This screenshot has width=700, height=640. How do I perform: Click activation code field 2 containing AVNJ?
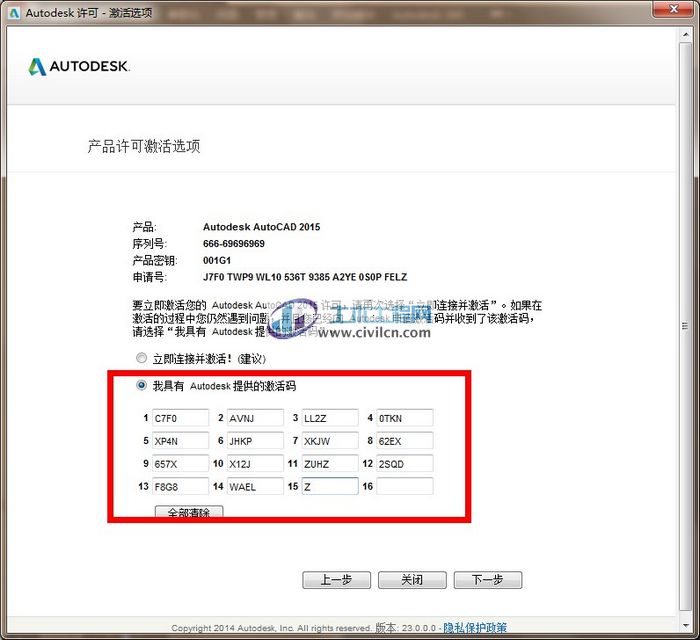tap(255, 418)
